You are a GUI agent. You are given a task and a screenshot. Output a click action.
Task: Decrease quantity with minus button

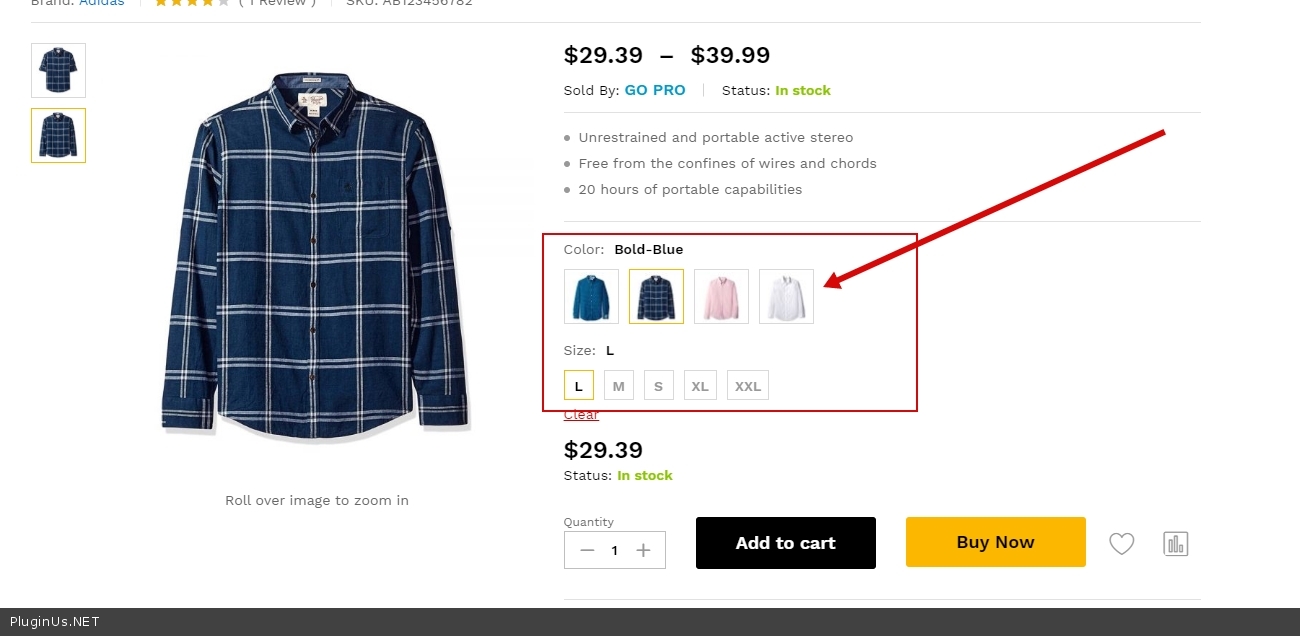pyautogui.click(x=587, y=550)
